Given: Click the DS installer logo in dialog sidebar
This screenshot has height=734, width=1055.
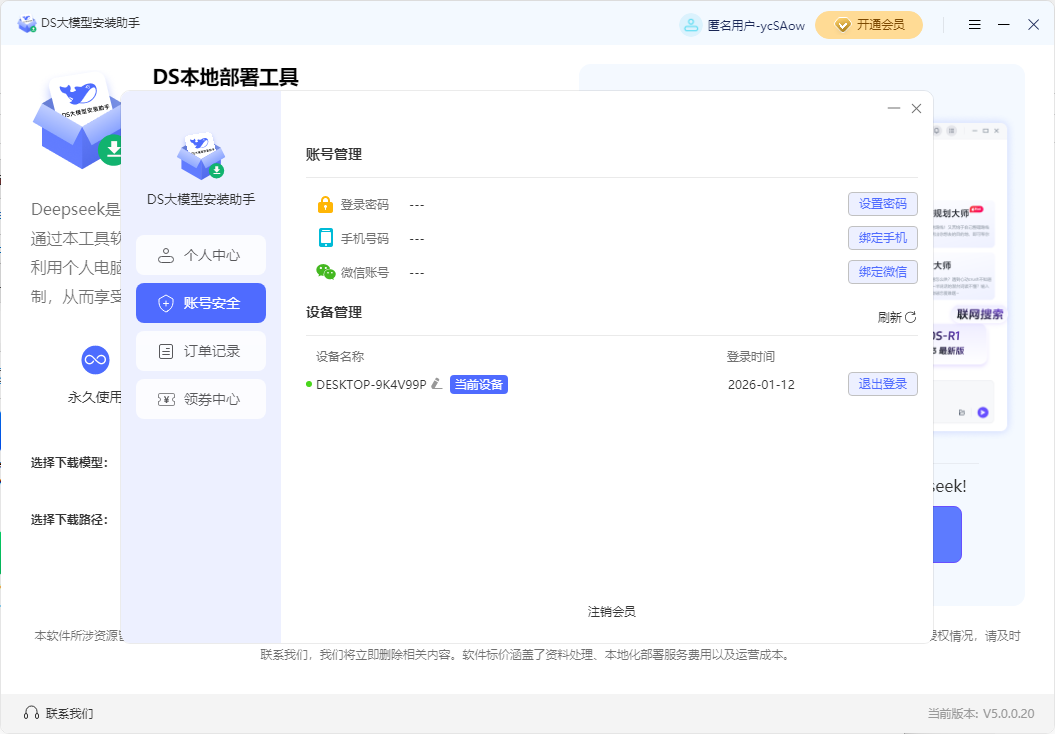Looking at the screenshot, I should tap(201, 155).
